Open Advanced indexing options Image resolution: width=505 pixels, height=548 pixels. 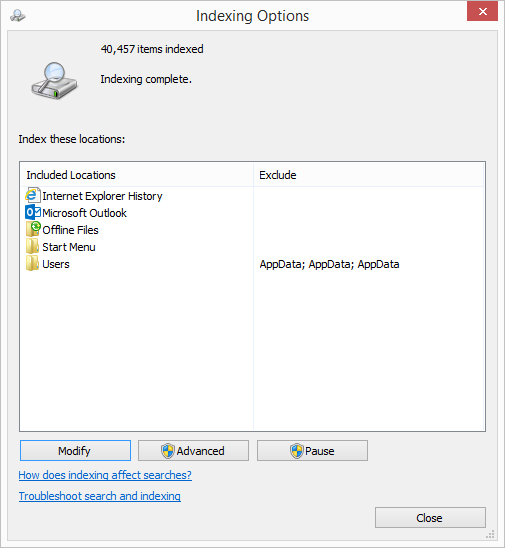pyautogui.click(x=193, y=450)
